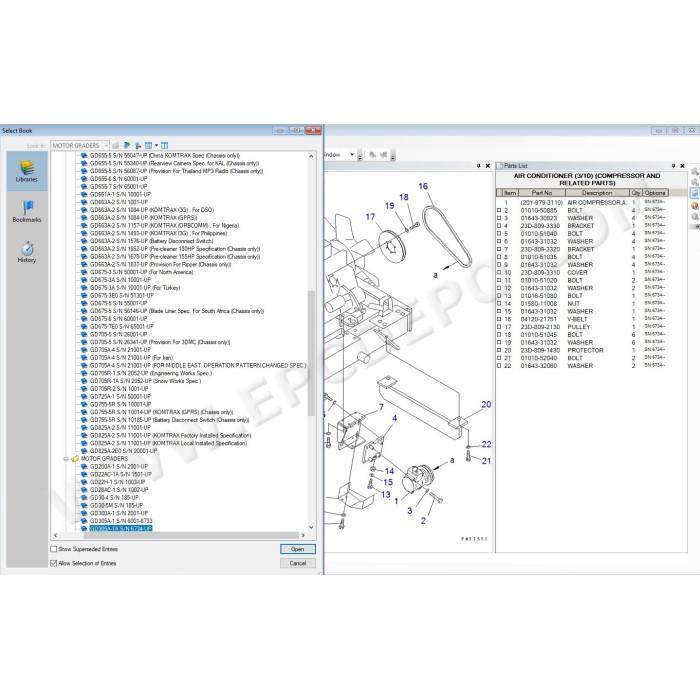
Task: Open the view options dropdown arrow in Select Book
Action: (x=156, y=146)
